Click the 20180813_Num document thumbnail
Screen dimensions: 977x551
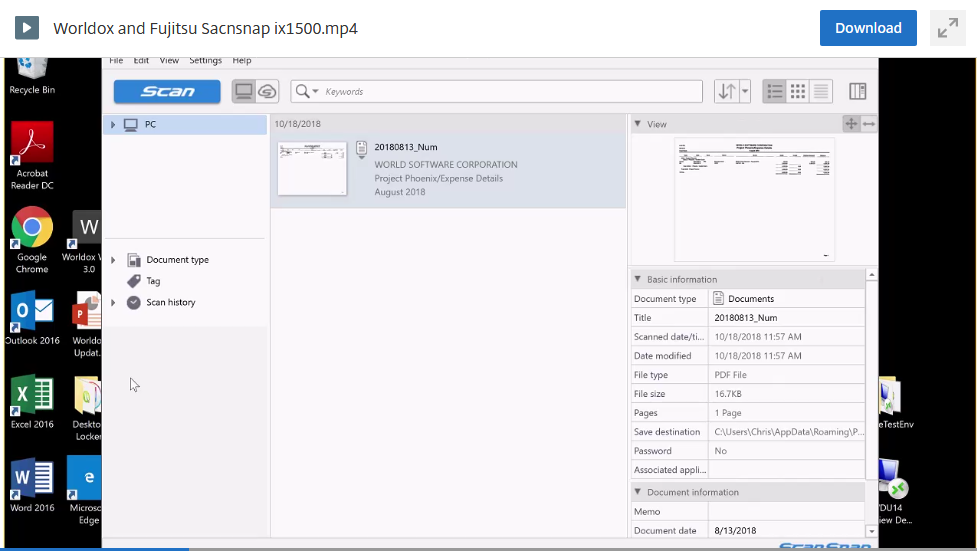point(312,169)
